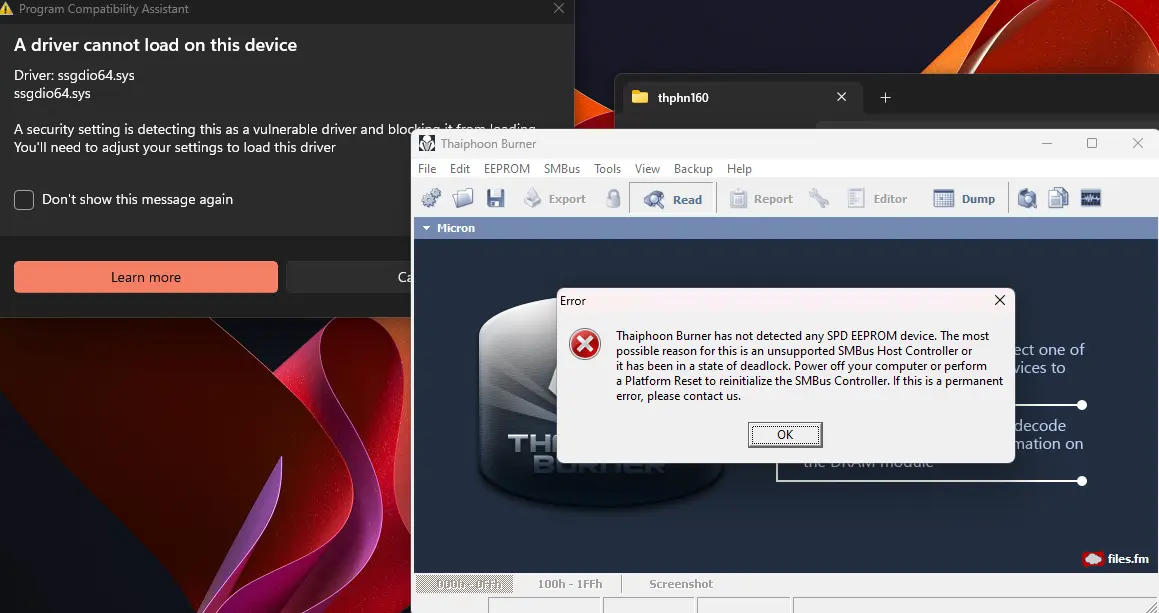Click the open folder icon in toolbar
Image resolution: width=1159 pixels, height=613 pixels.
[463, 198]
